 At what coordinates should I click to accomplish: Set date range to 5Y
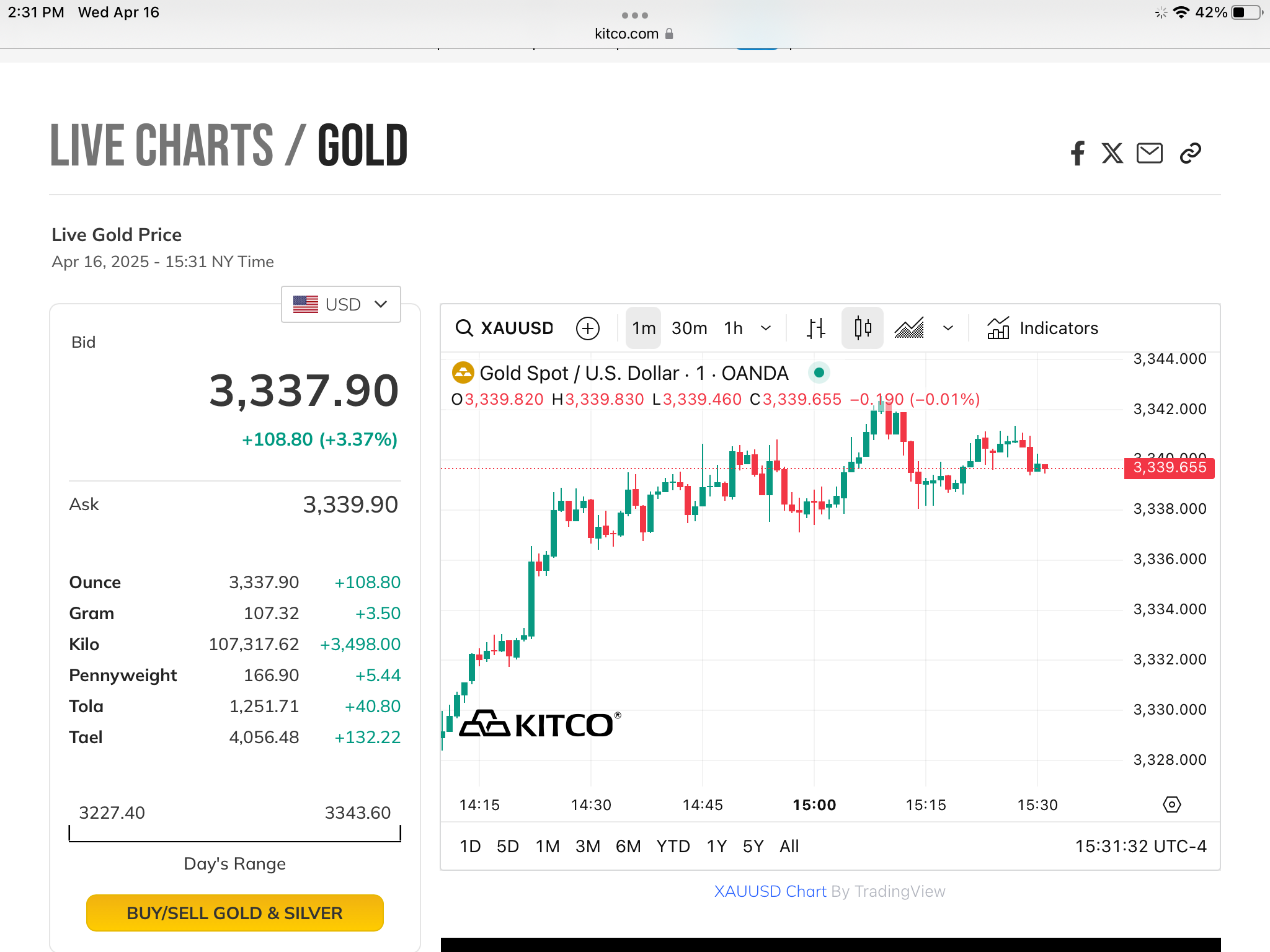[753, 846]
